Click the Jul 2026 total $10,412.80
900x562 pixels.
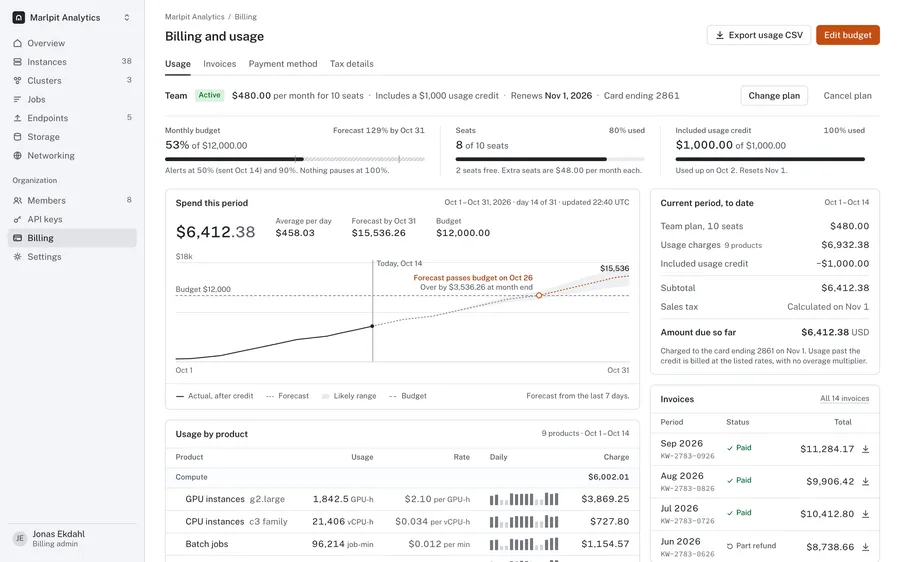point(827,514)
